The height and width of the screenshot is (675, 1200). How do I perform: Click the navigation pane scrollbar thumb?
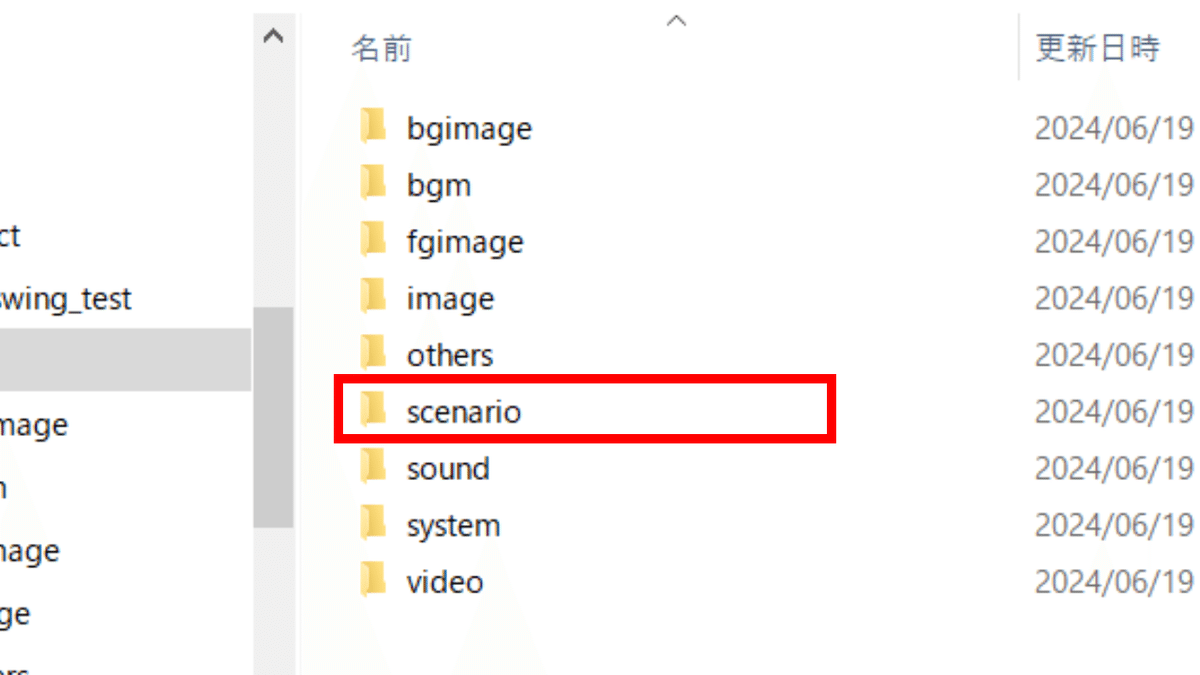273,416
